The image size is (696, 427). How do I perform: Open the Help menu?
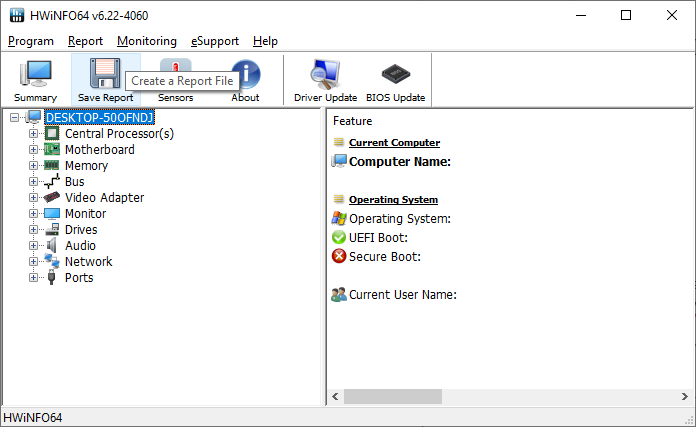(x=265, y=41)
